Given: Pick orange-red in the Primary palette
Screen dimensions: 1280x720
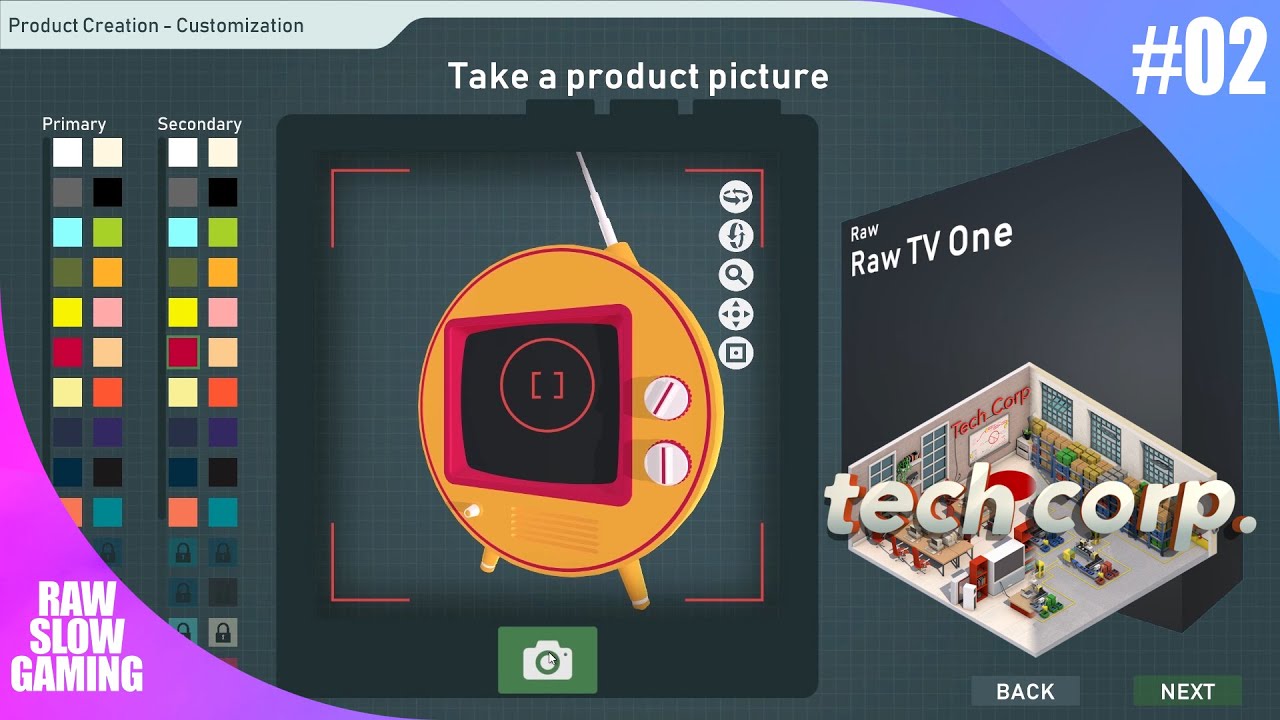Looking at the screenshot, I should 107,392.
